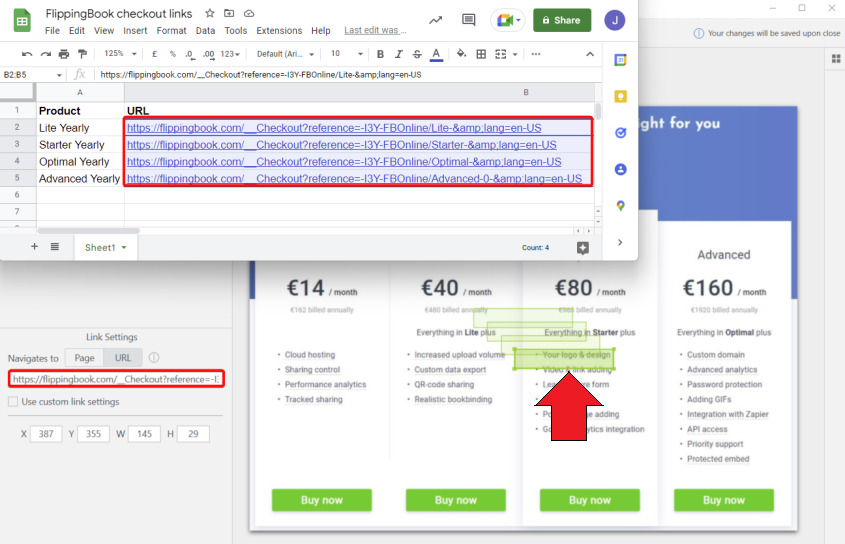Select Page in Navigates to toggle
The width and height of the screenshot is (845, 544).
[85, 358]
